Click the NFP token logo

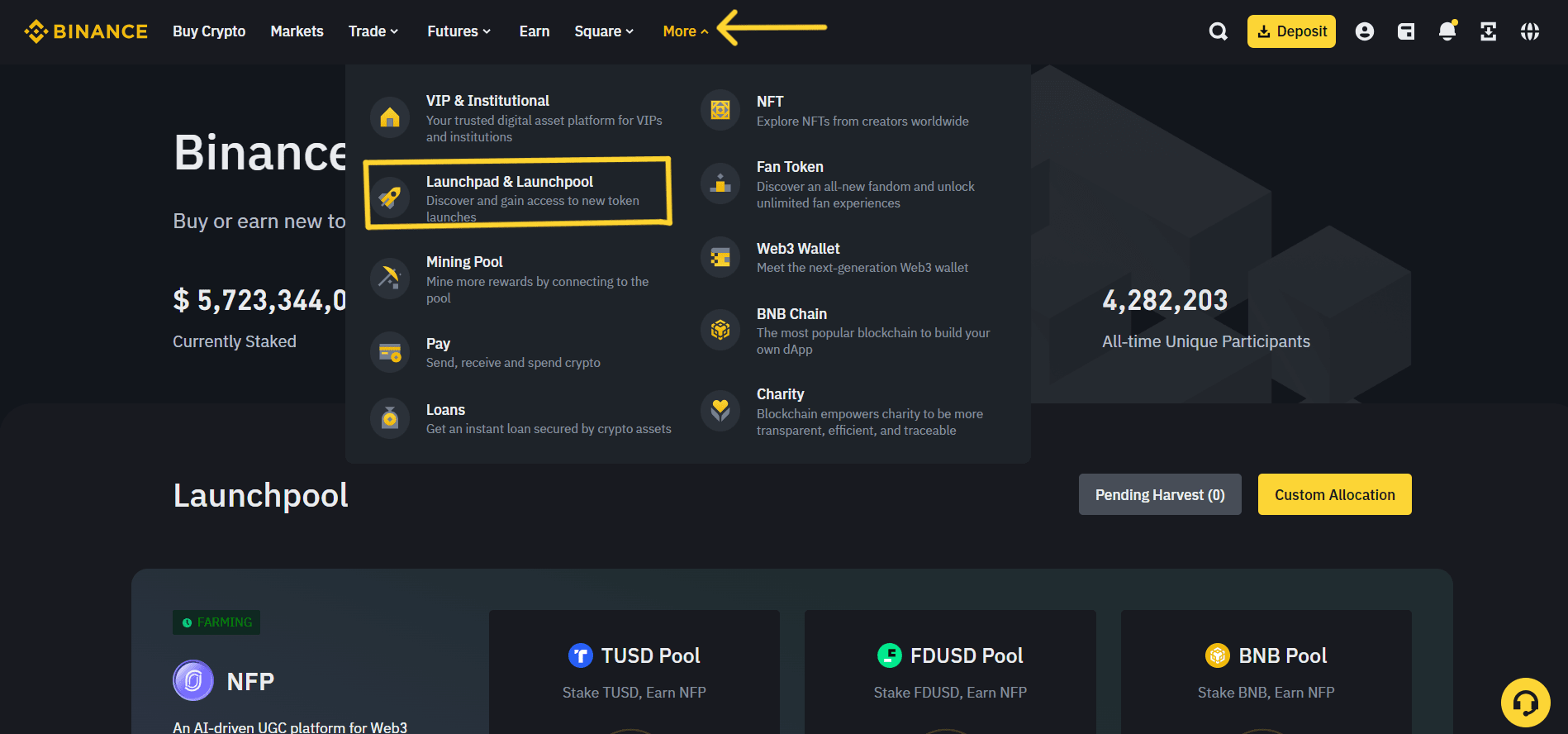(193, 680)
